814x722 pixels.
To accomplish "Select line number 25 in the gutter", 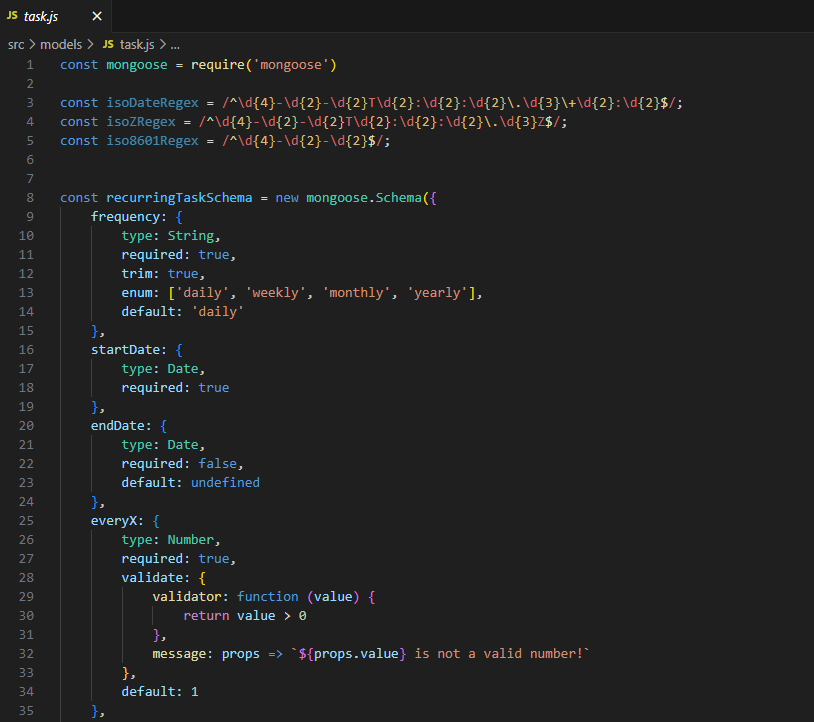I will point(26,520).
